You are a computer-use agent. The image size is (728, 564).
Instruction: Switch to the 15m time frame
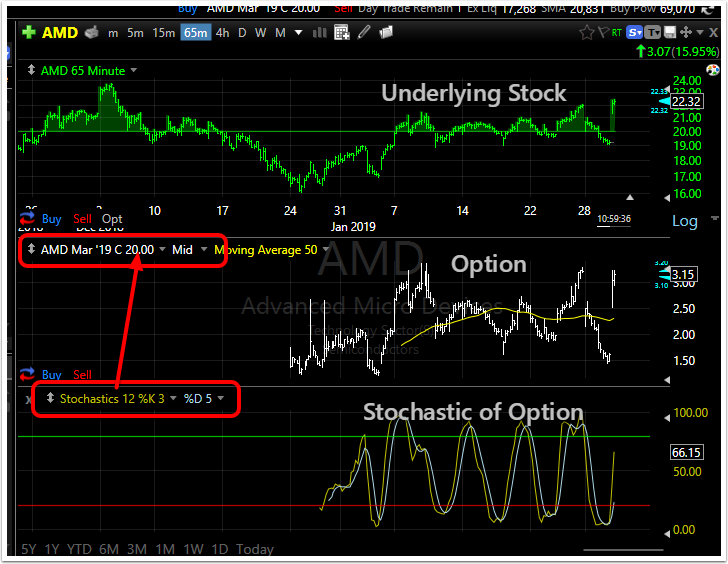click(163, 33)
